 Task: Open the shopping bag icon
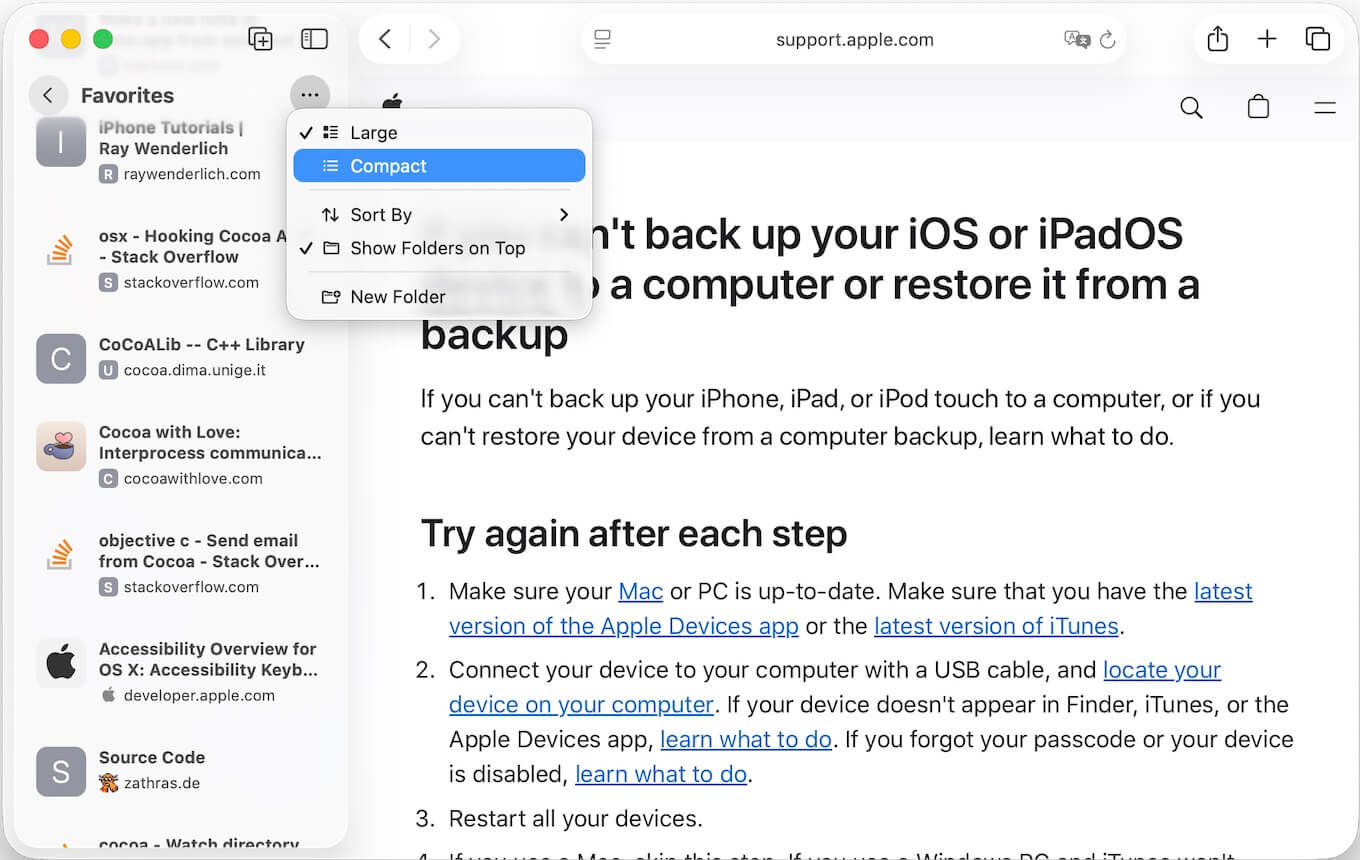click(1258, 107)
